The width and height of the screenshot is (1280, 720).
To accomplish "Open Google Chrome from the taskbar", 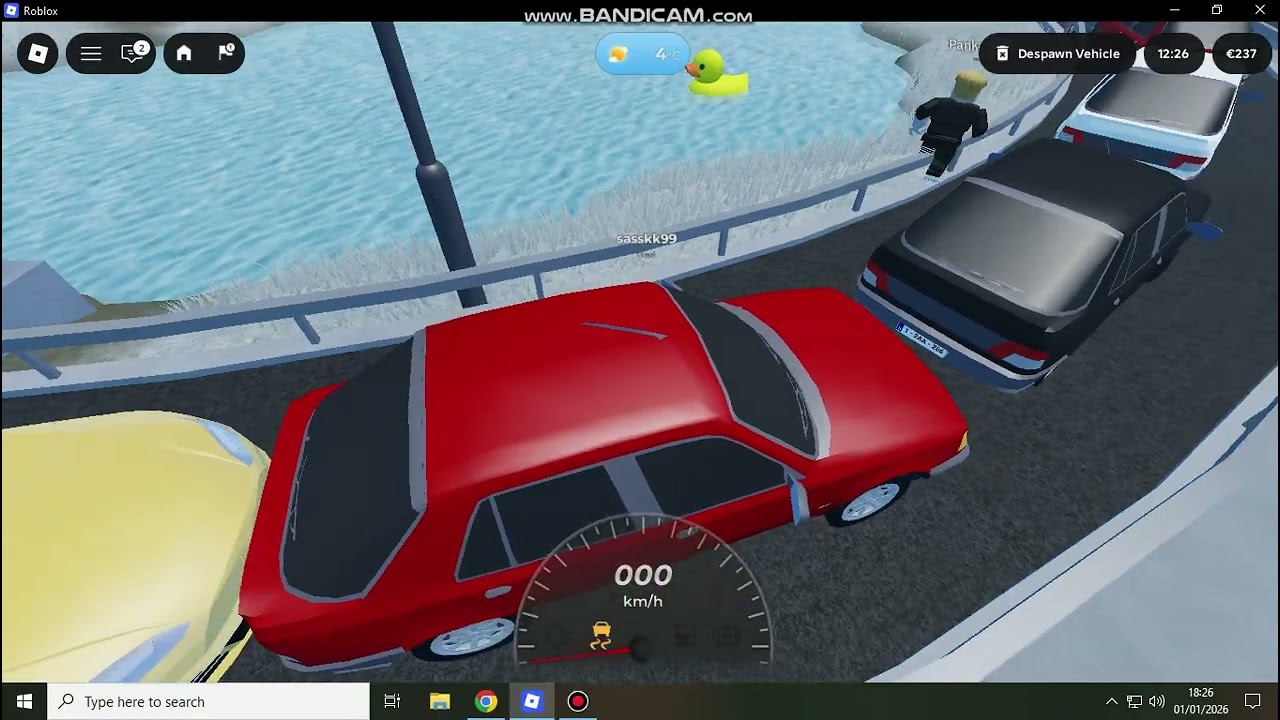I will tap(486, 701).
